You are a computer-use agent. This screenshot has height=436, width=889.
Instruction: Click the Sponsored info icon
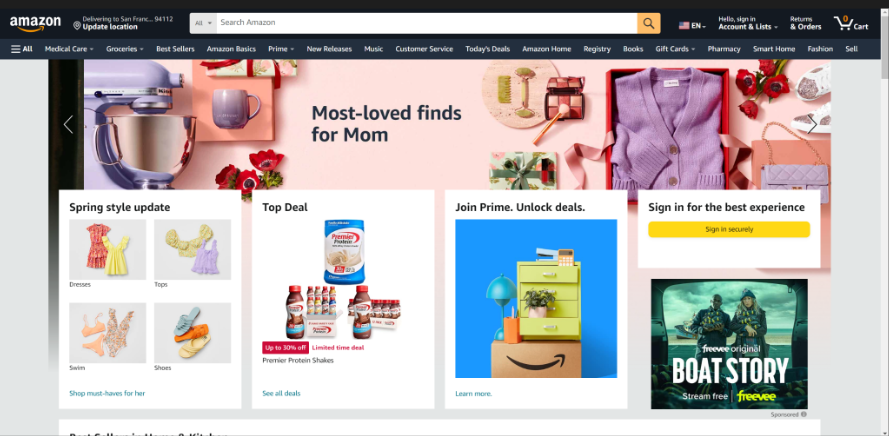tap(803, 414)
